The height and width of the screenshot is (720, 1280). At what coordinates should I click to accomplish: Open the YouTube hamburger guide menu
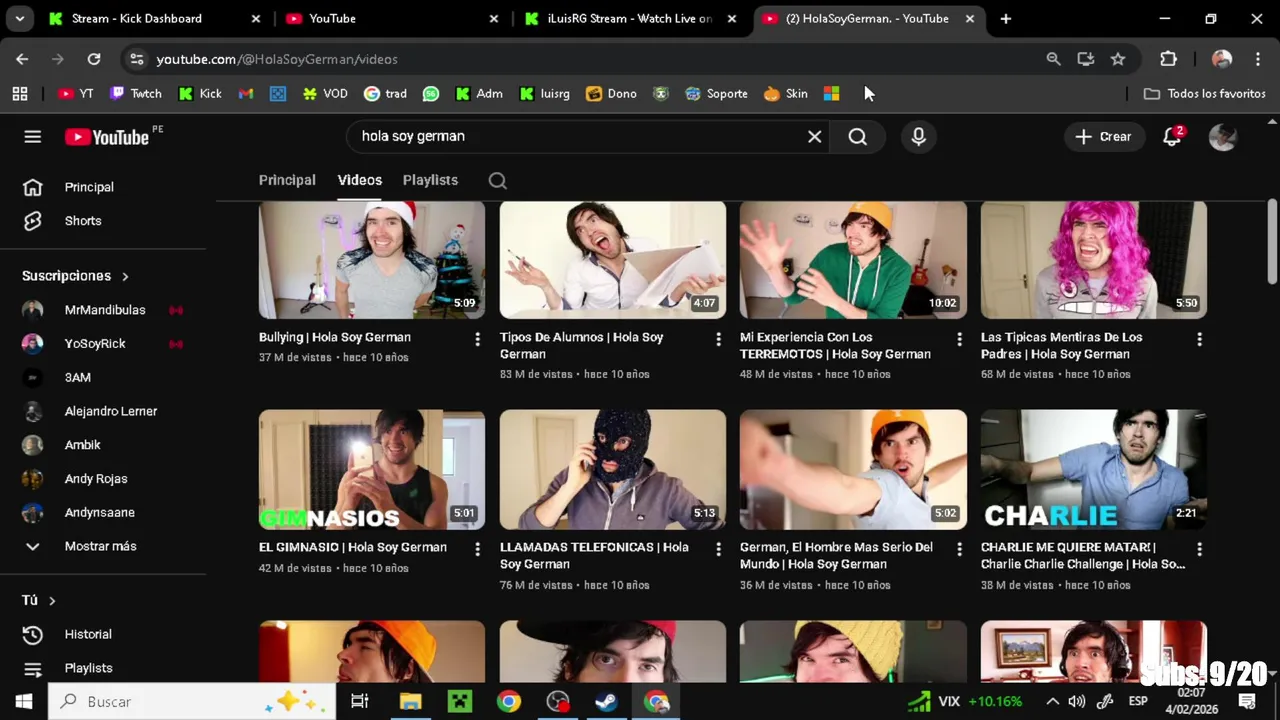coord(33,137)
